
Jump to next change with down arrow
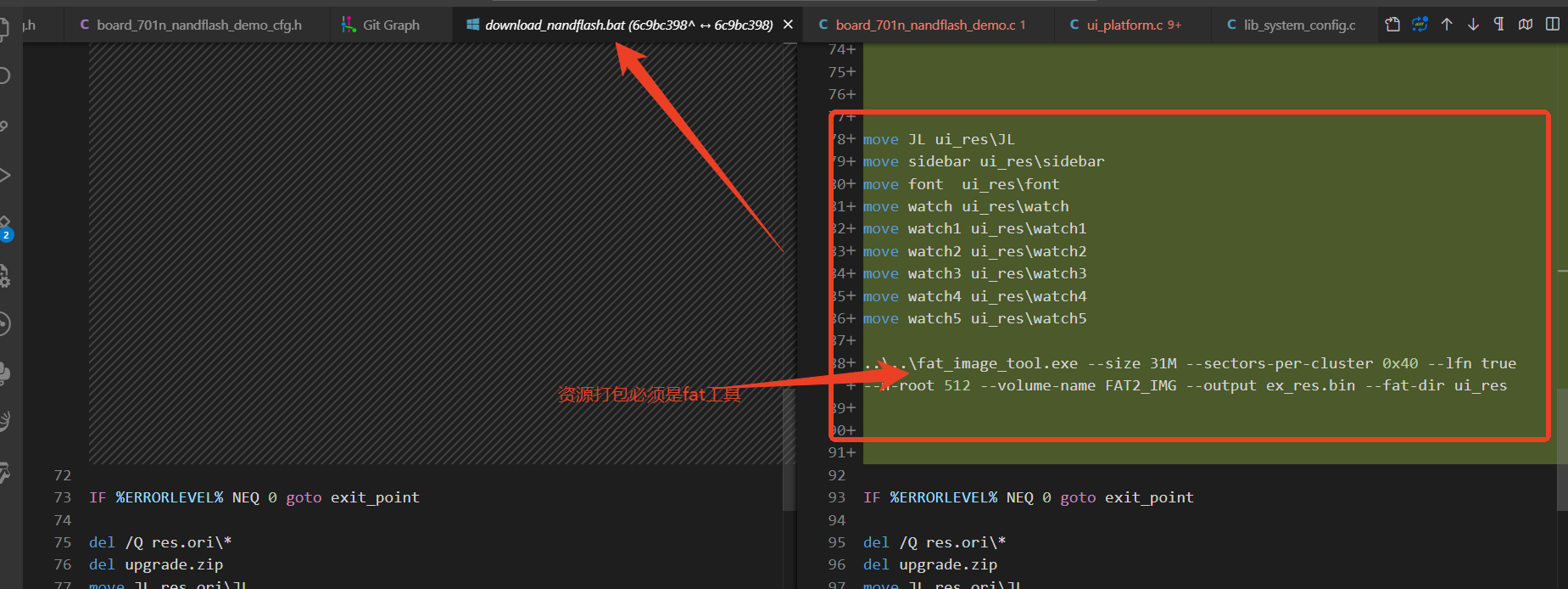click(x=1473, y=25)
